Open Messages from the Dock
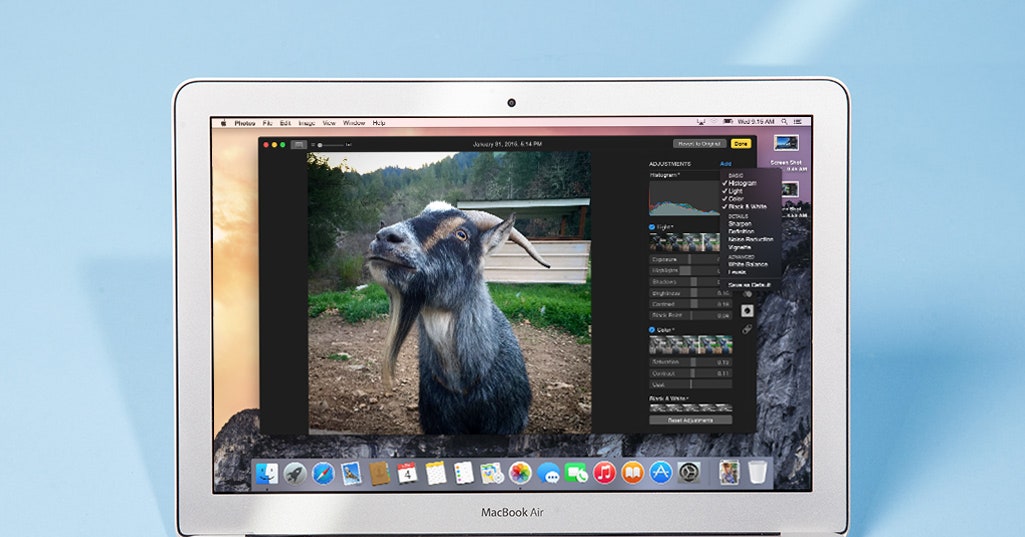This screenshot has height=537, width=1025. pos(548,473)
